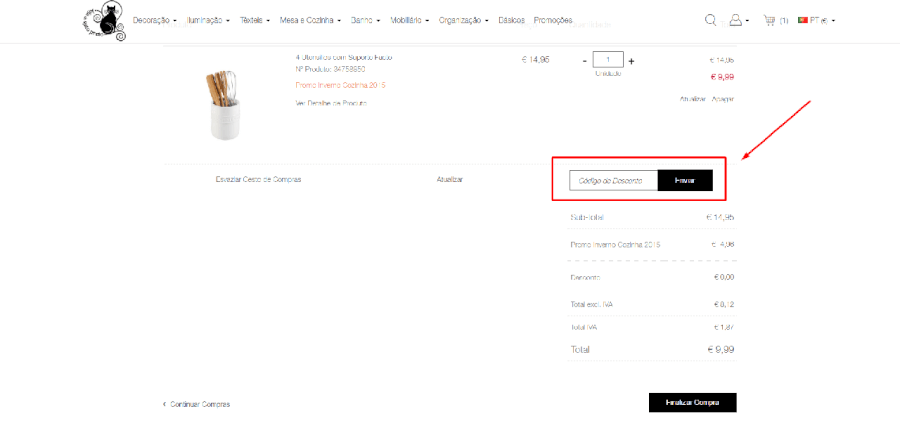
Task: Decrease quantity with the minus button
Action: (584, 60)
